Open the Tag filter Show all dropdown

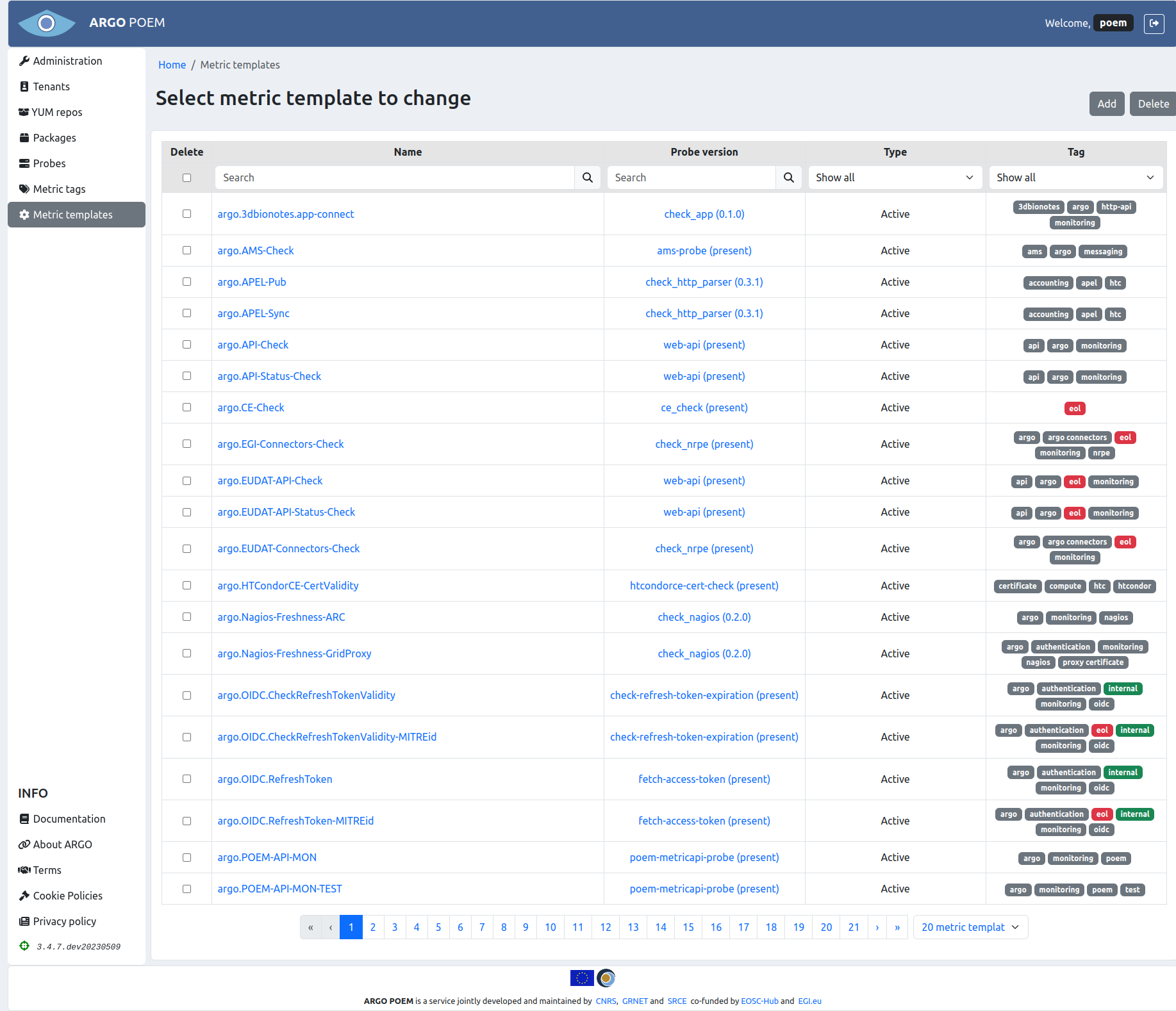pyautogui.click(x=1075, y=177)
